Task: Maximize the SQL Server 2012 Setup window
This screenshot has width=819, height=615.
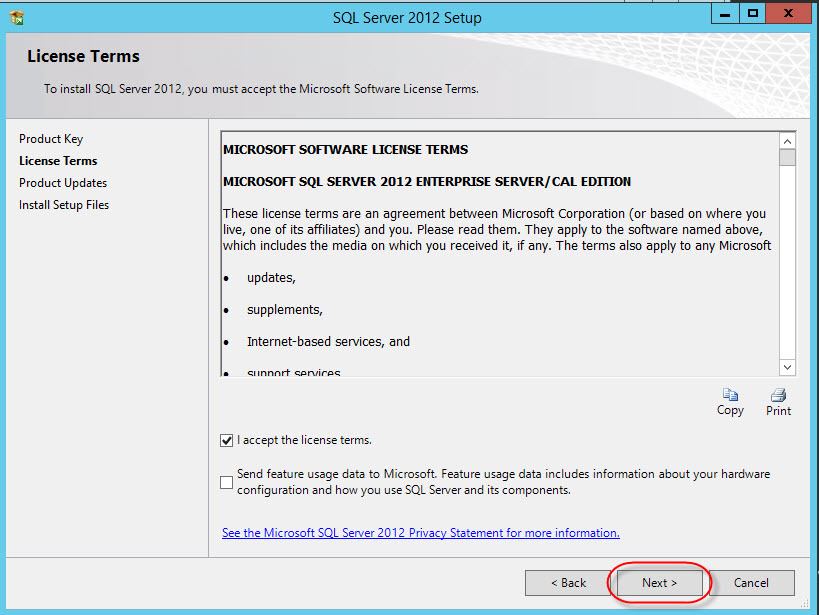Action: click(753, 14)
